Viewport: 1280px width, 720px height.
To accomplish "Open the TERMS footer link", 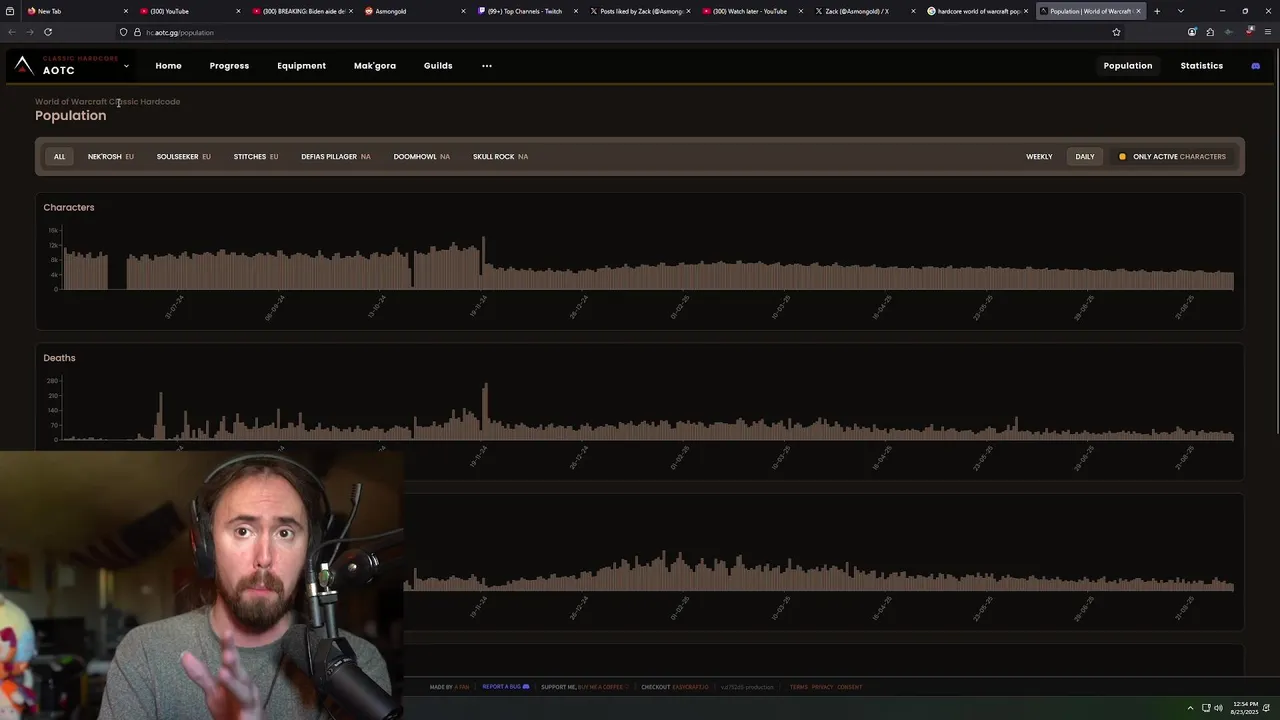I will [798, 687].
